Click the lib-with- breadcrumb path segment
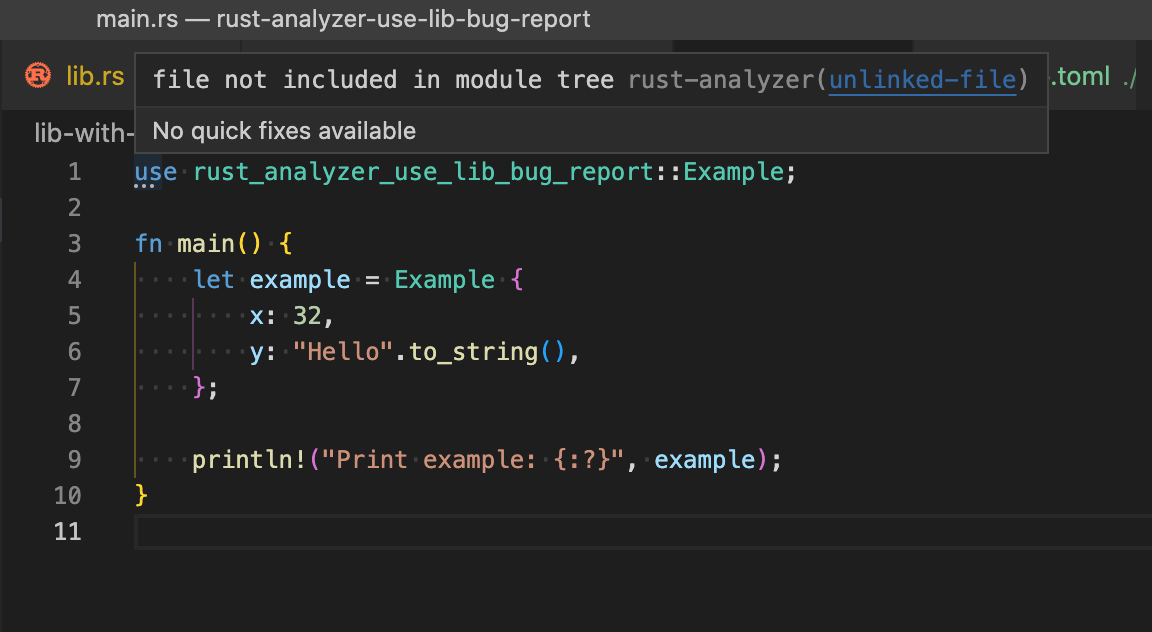The width and height of the screenshot is (1152, 632). (84, 133)
